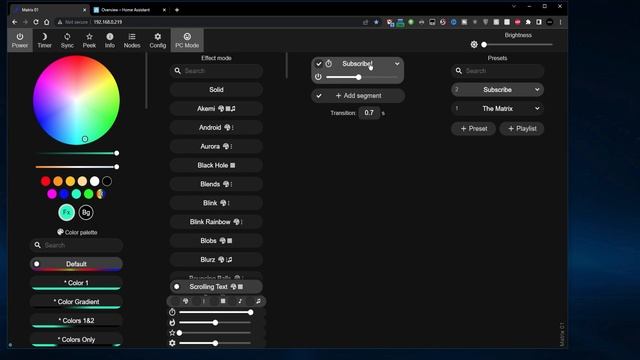Select the green quick color swatch
This screenshot has width=640, height=360.
pyautogui.click(x=89, y=194)
